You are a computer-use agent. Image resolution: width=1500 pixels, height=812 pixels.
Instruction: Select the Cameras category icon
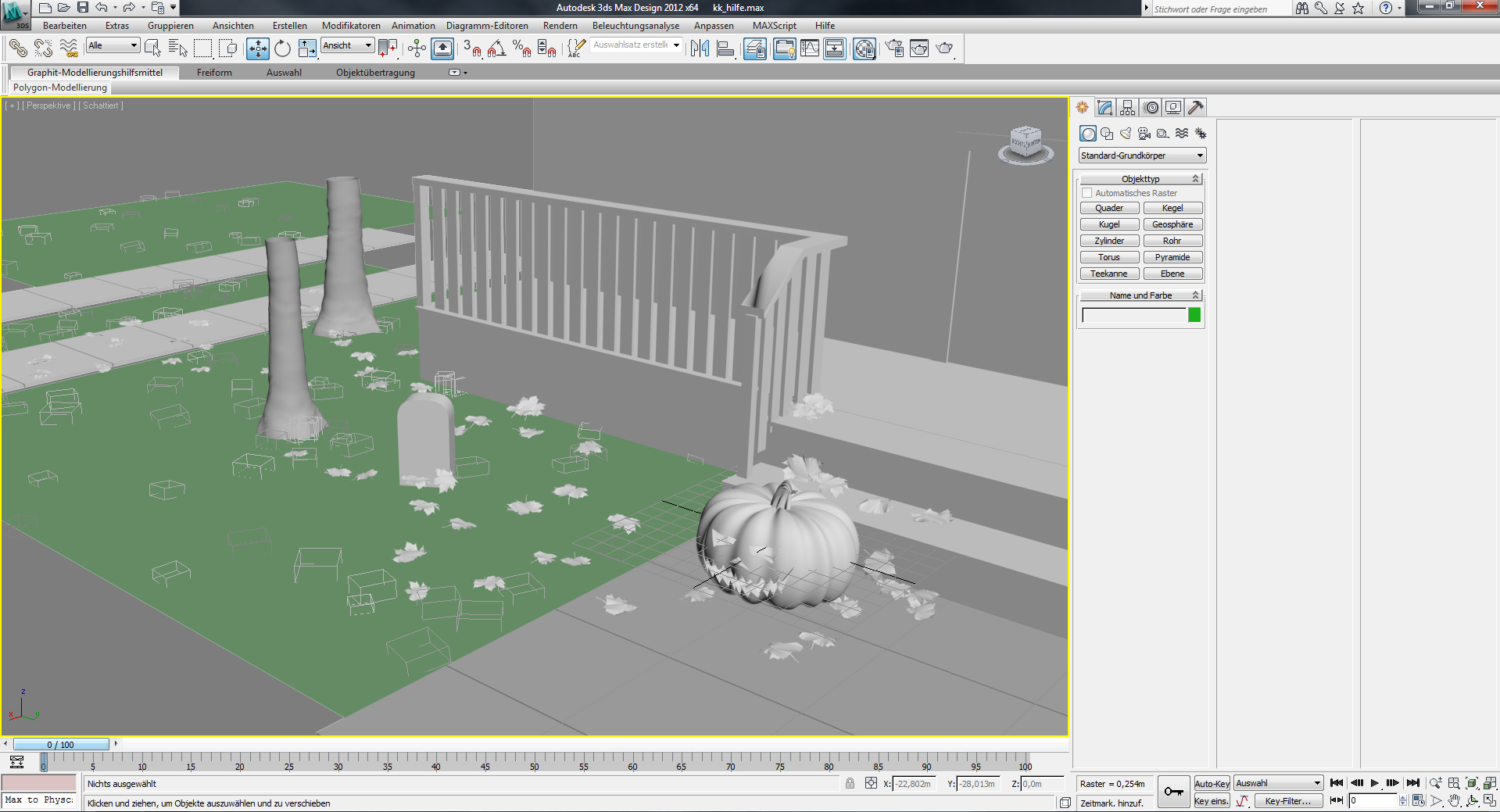[x=1144, y=134]
